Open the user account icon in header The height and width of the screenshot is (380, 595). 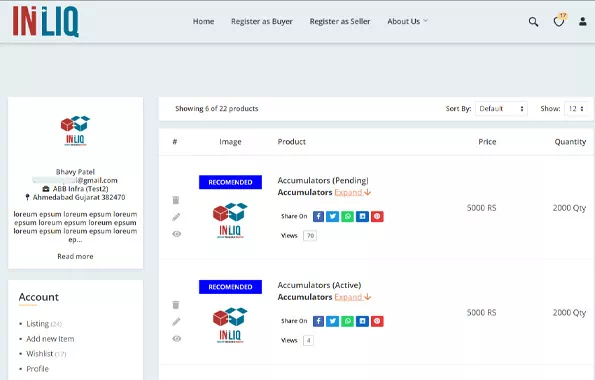pyautogui.click(x=583, y=22)
